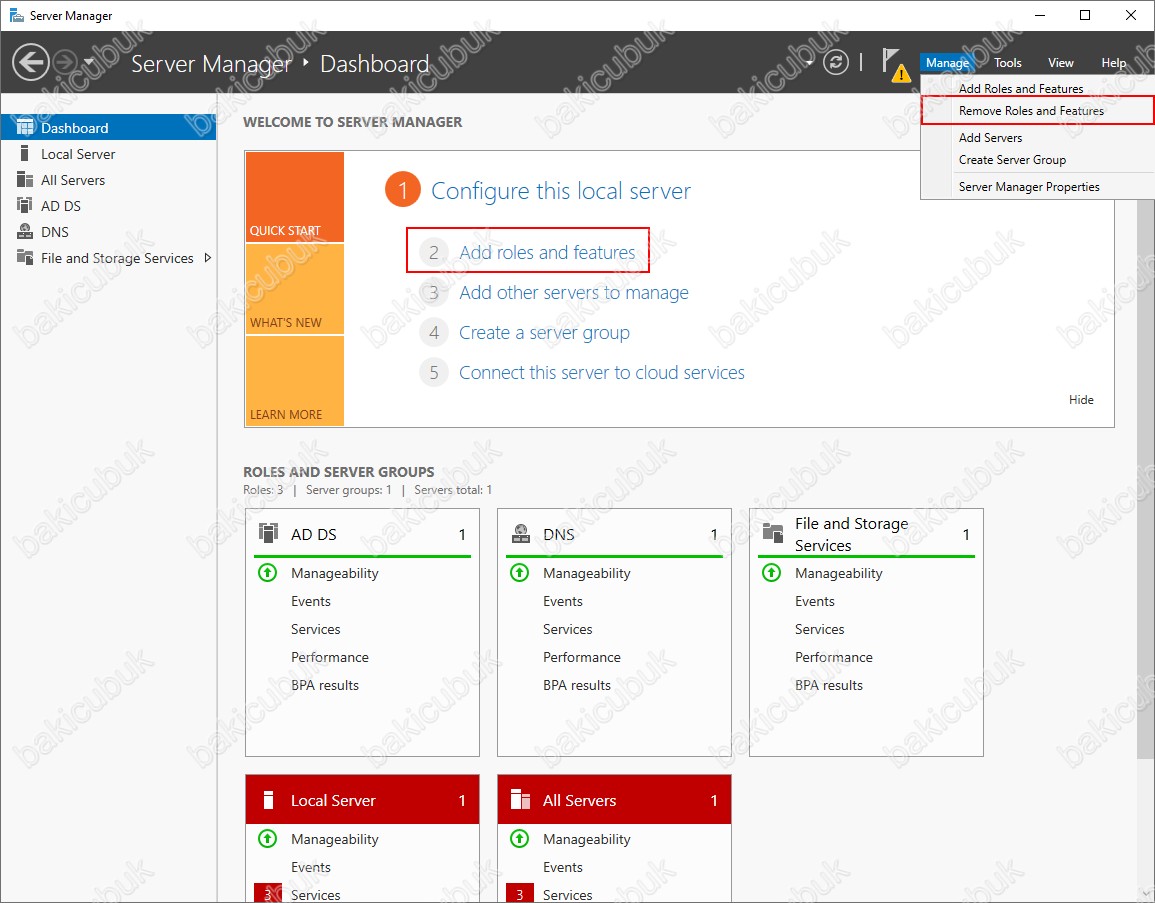Open the View menu

[x=1061, y=63]
